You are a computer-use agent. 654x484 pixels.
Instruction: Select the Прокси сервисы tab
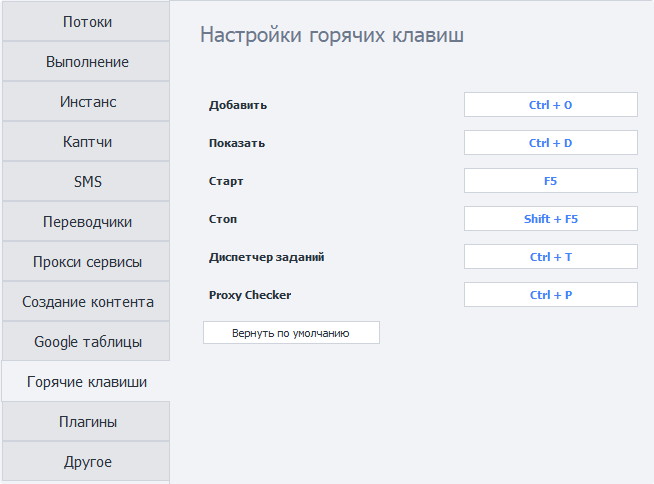pos(86,262)
